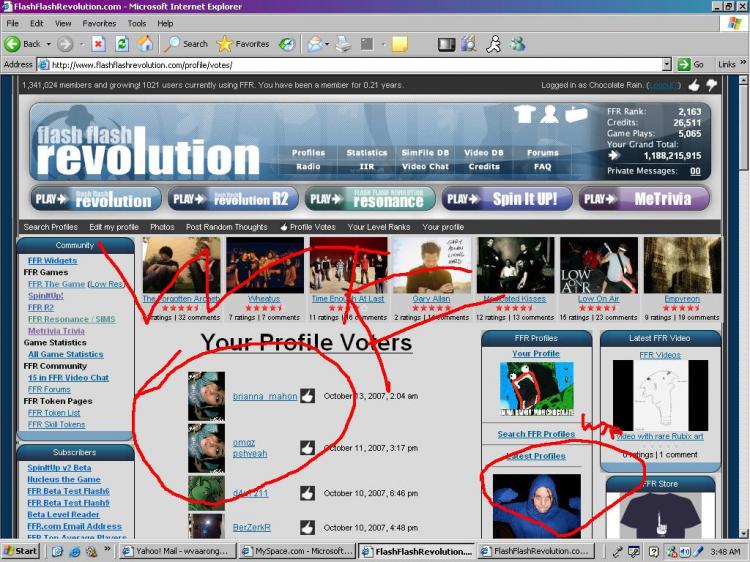Click the yellow notes icon in toolbar
The width and height of the screenshot is (750, 562).
coord(399,44)
